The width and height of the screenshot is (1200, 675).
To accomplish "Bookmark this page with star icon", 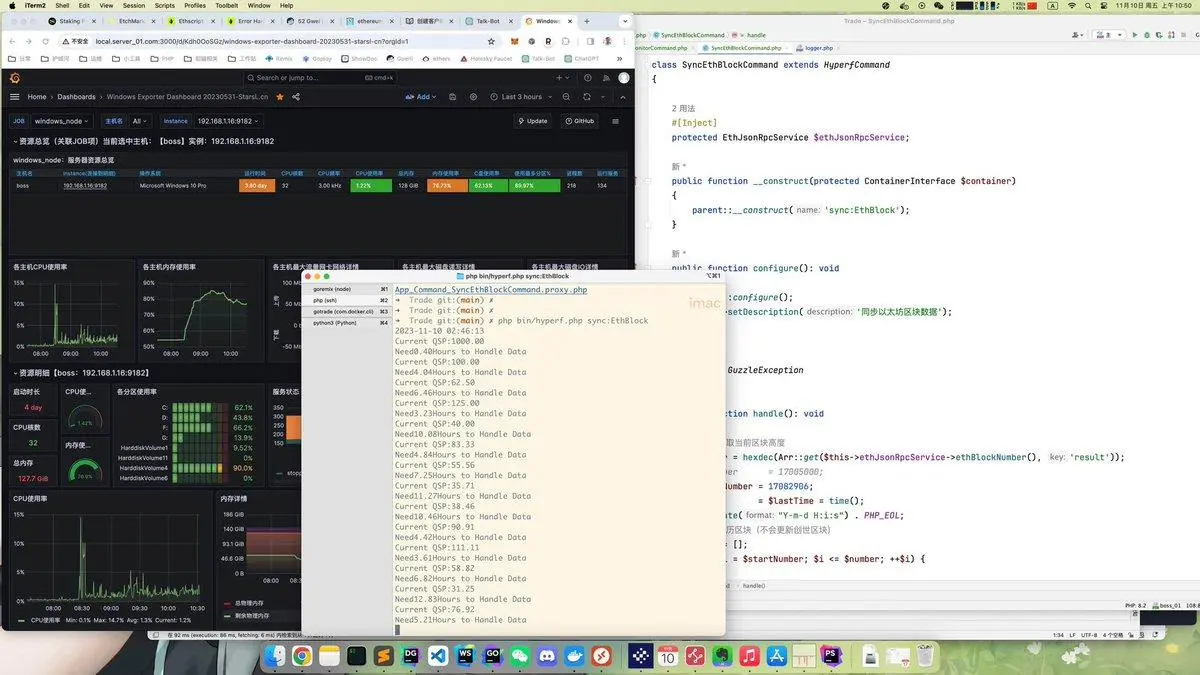I will [x=491, y=41].
